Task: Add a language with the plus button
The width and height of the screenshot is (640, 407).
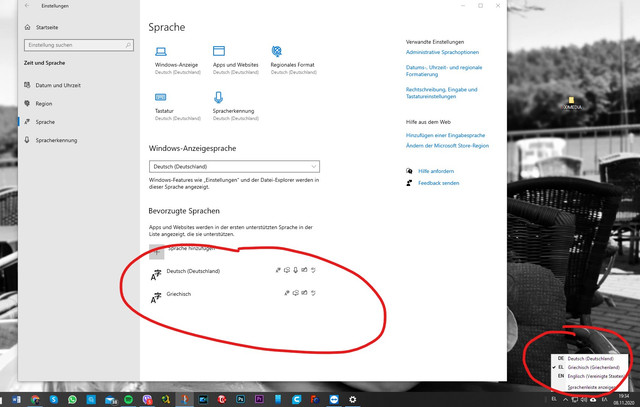Action: point(156,252)
